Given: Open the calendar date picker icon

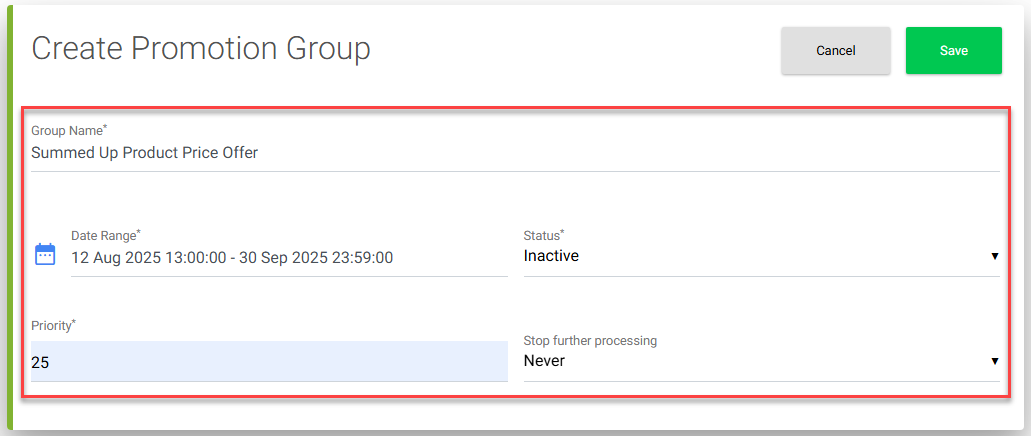Looking at the screenshot, I should tap(45, 254).
